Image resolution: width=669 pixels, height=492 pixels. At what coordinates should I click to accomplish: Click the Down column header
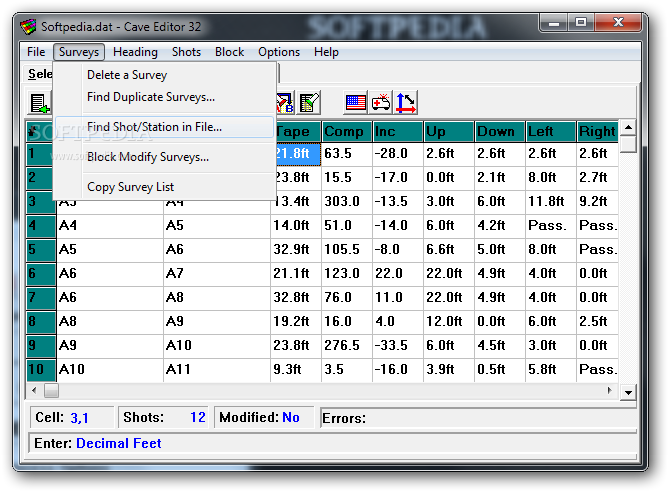[x=500, y=131]
